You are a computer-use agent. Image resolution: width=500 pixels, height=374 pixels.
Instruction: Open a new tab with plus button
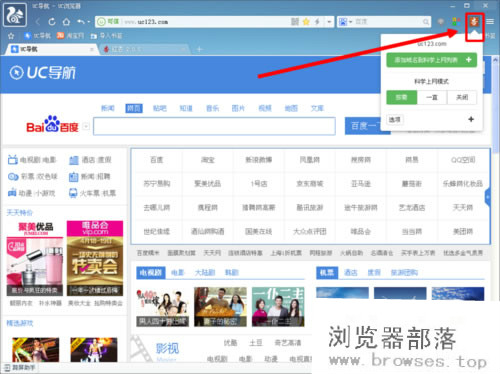click(199, 49)
